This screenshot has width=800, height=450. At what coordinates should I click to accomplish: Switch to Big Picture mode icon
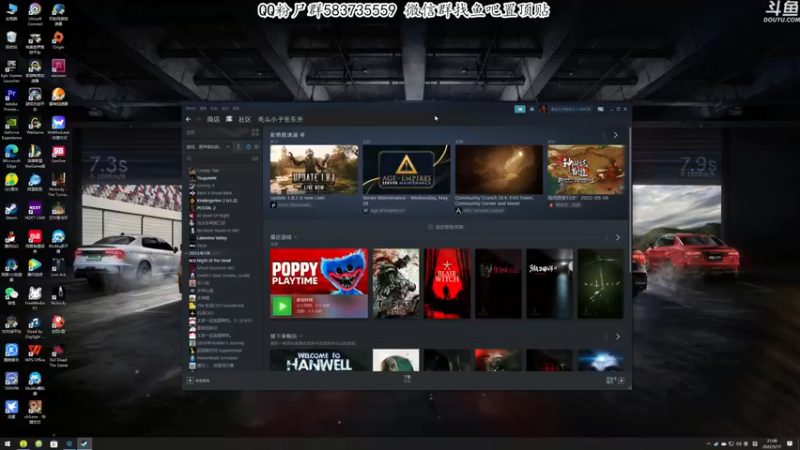coord(601,109)
